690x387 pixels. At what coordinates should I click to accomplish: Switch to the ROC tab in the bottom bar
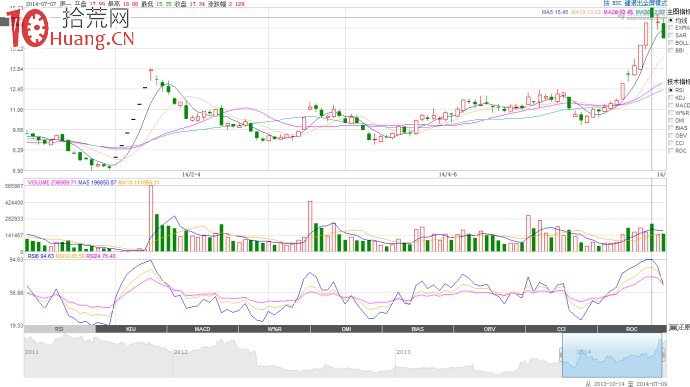[632, 329]
